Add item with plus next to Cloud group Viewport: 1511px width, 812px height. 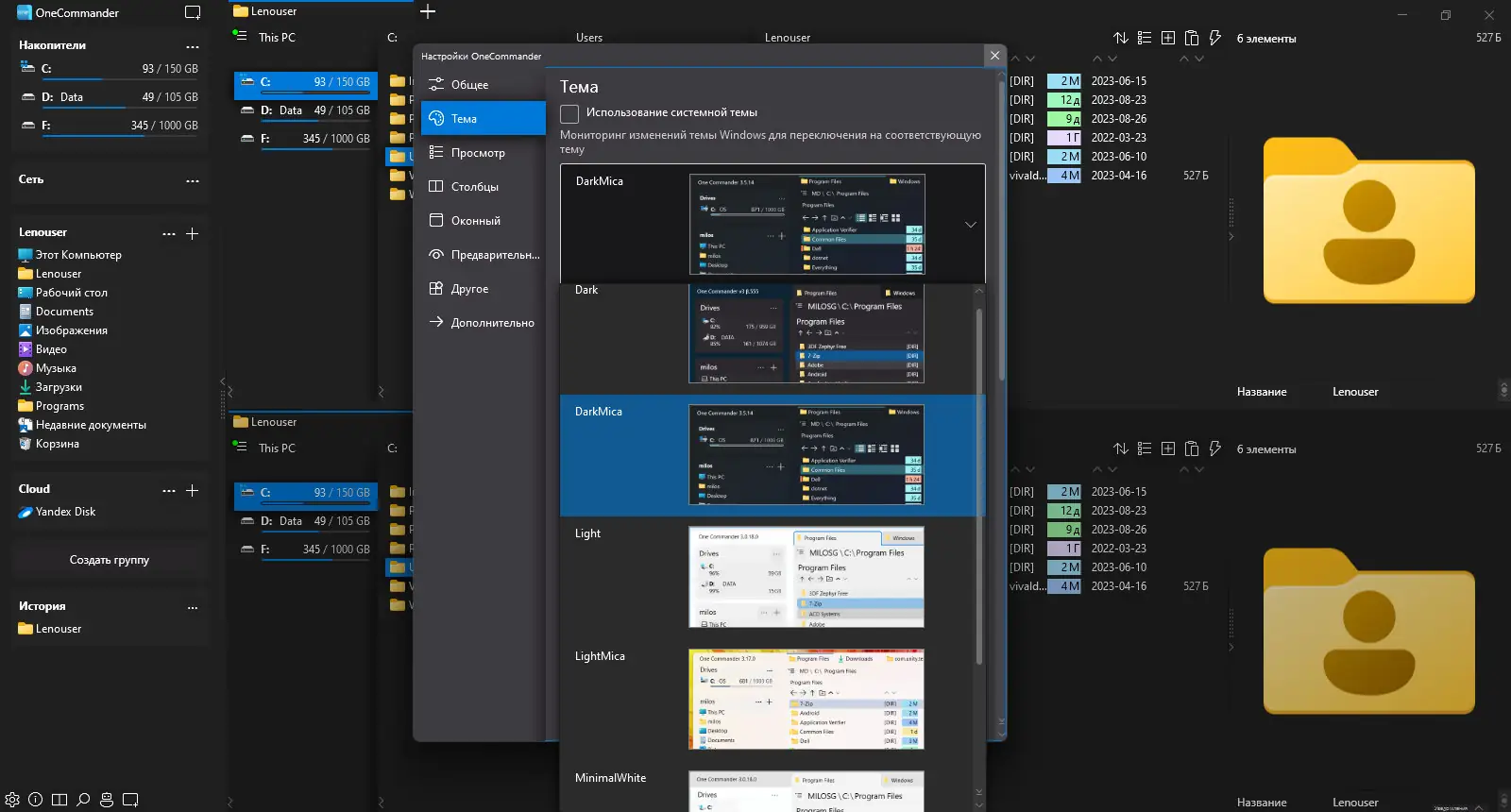[x=192, y=490]
